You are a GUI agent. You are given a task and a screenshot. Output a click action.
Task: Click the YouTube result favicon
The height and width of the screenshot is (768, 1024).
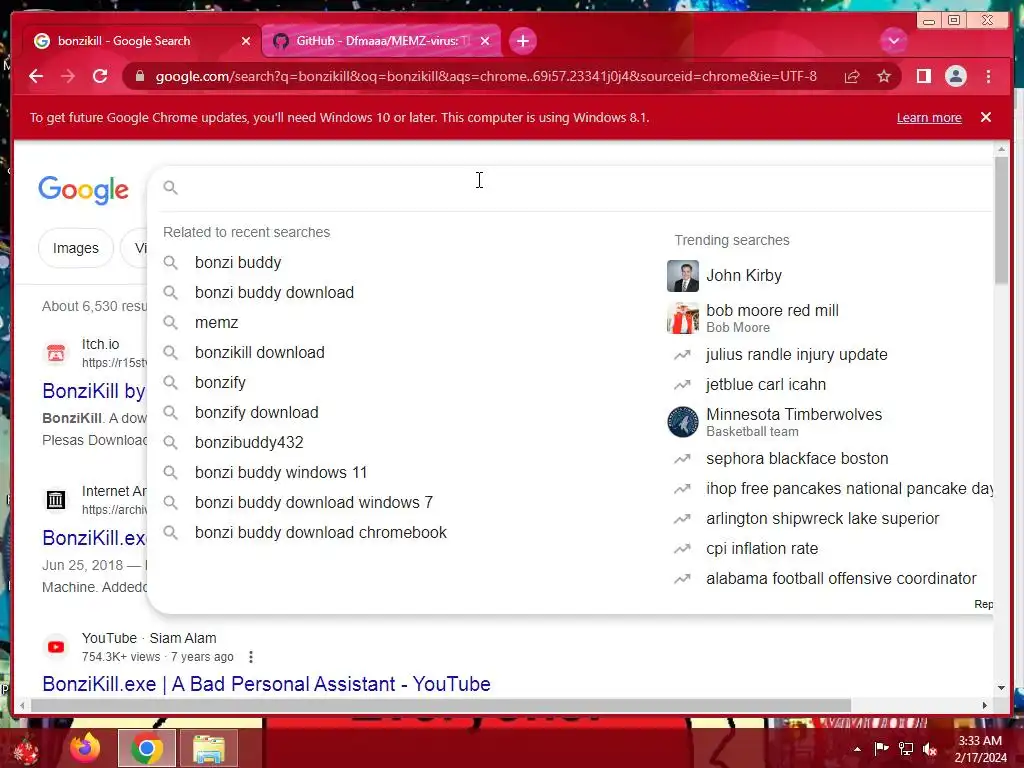click(56, 647)
